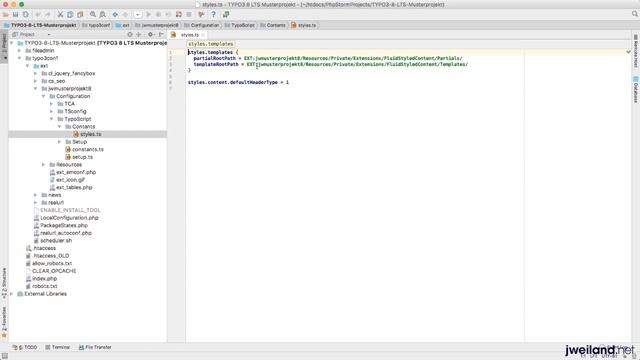Click the Stop icon in toolbar
Image resolution: width=640 pixels, height=360 pixels.
[189, 14]
